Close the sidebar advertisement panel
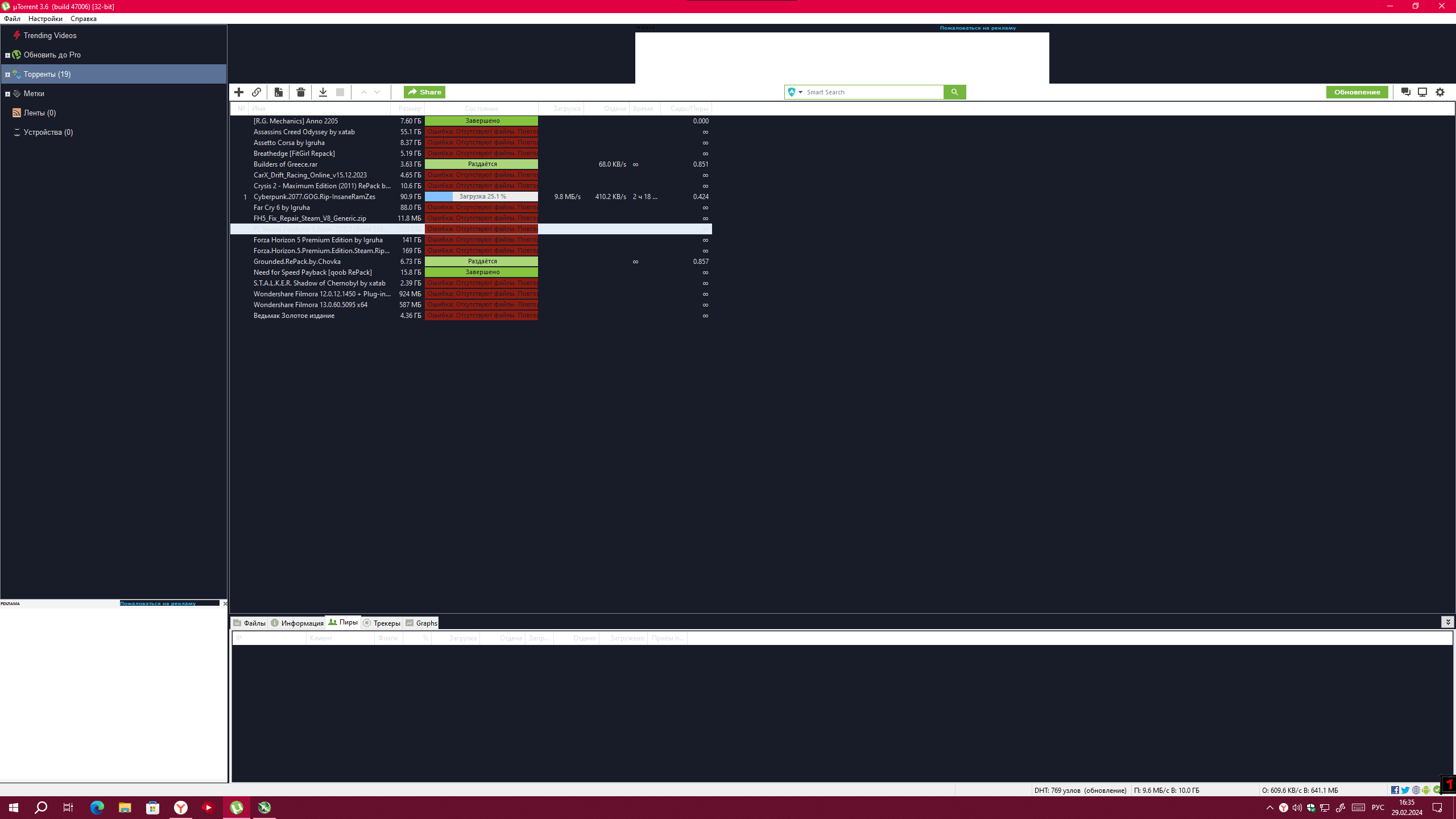Viewport: 1456px width, 819px height. pyautogui.click(x=225, y=603)
